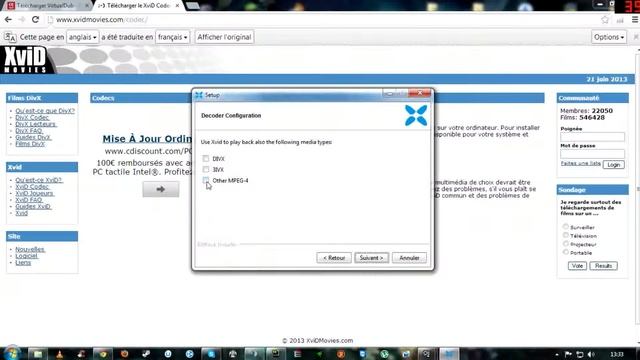Open the Films DivX link
640x360 pixels.
(x=30, y=144)
